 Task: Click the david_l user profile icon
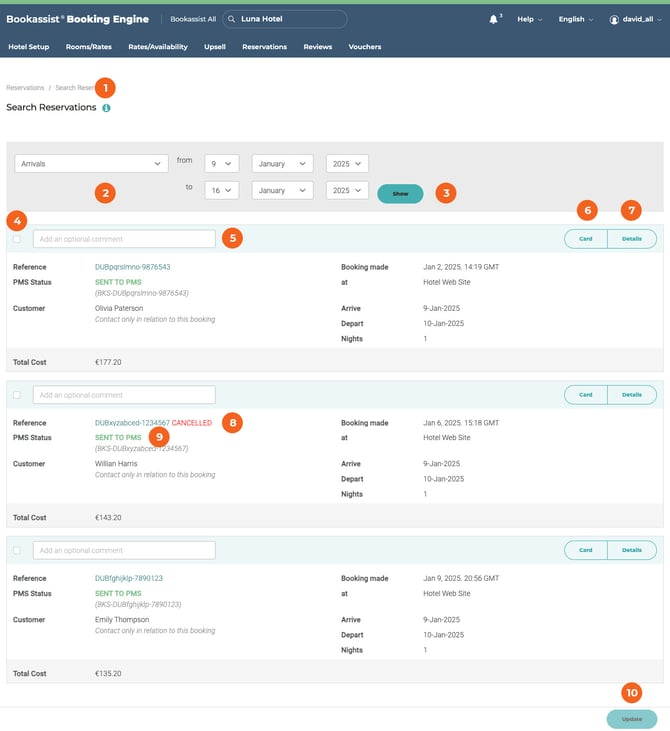click(614, 19)
